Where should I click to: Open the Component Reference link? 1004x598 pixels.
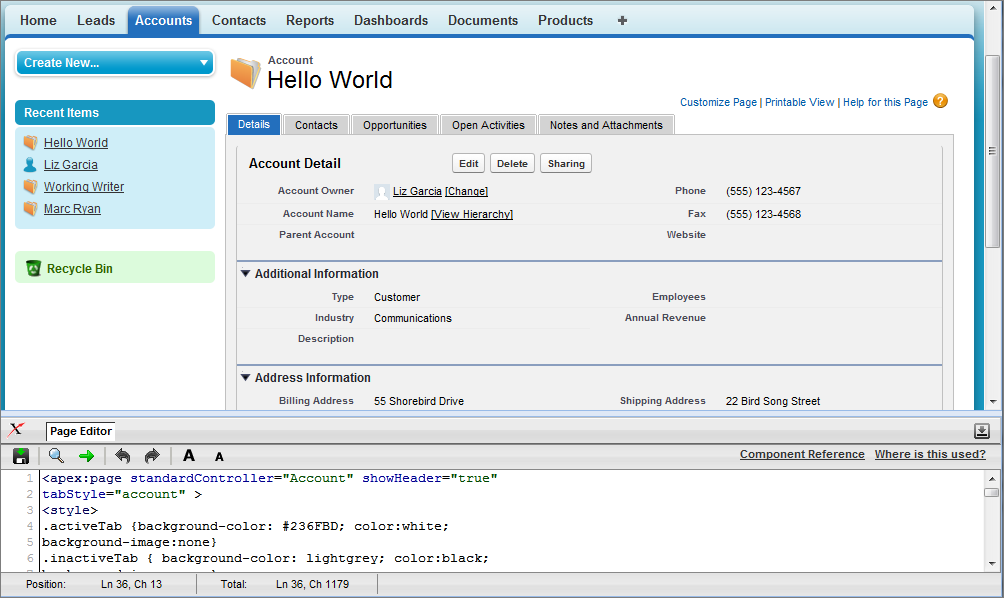(802, 454)
